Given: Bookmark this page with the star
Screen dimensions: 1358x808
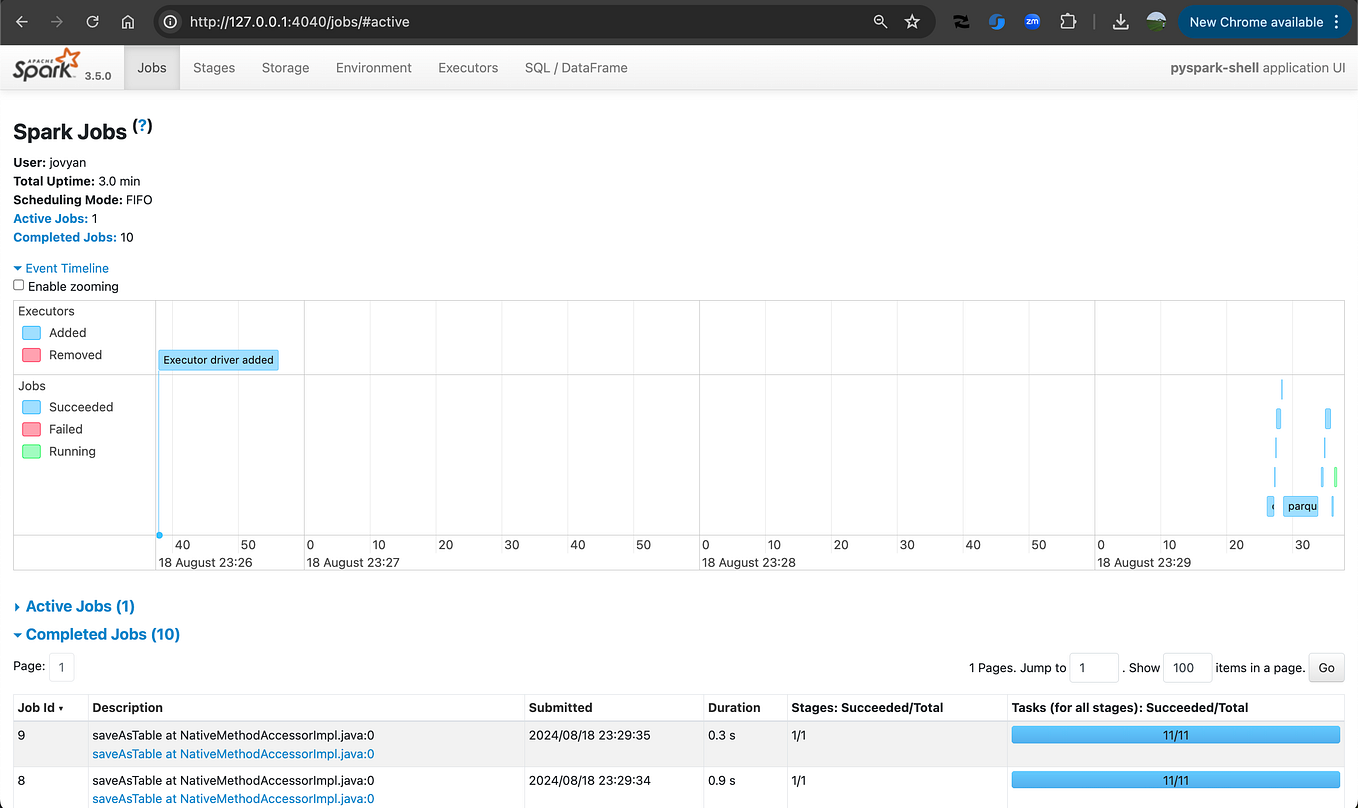Looking at the screenshot, I should point(911,21).
